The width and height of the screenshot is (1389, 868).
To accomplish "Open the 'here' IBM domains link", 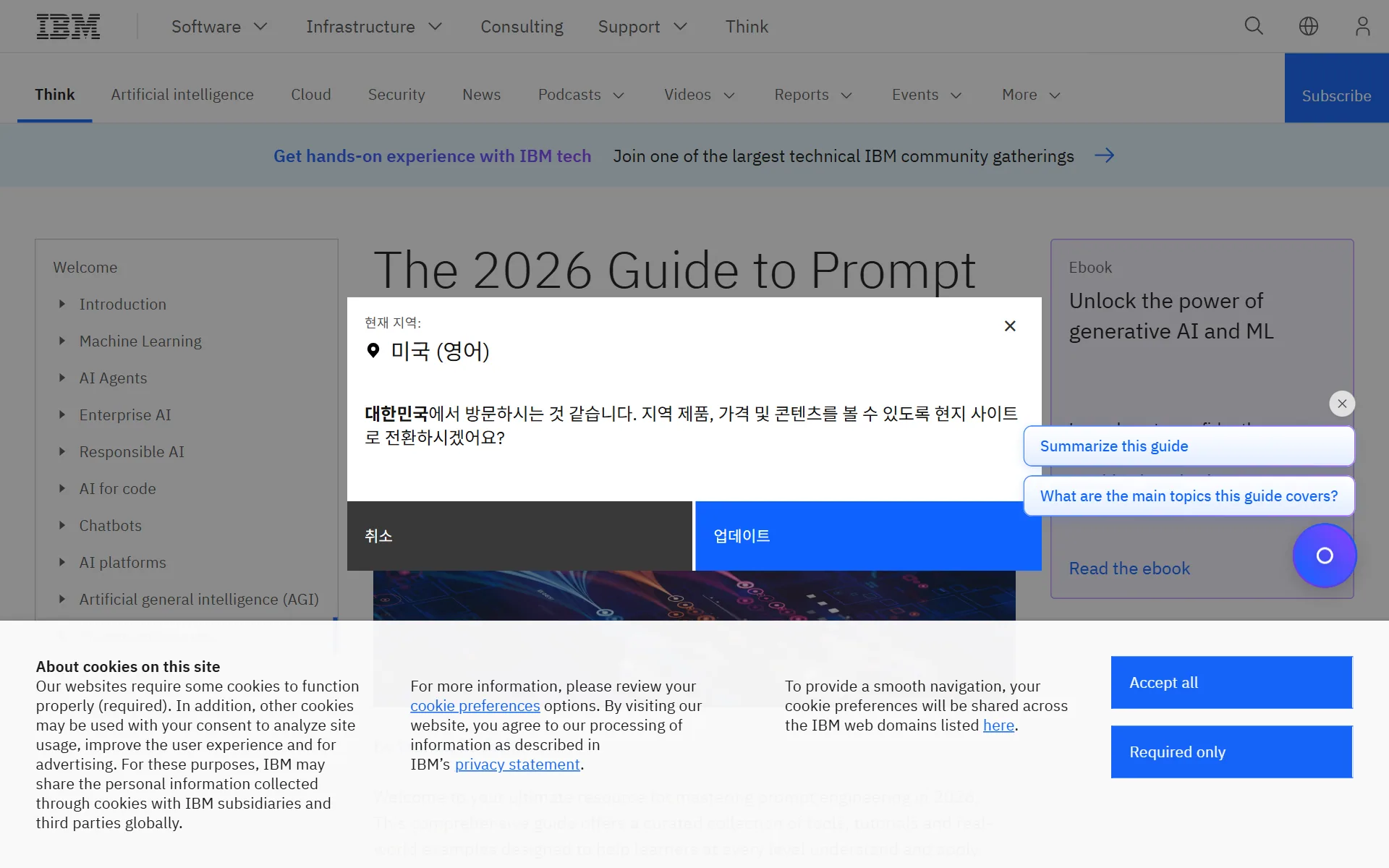I will [998, 726].
